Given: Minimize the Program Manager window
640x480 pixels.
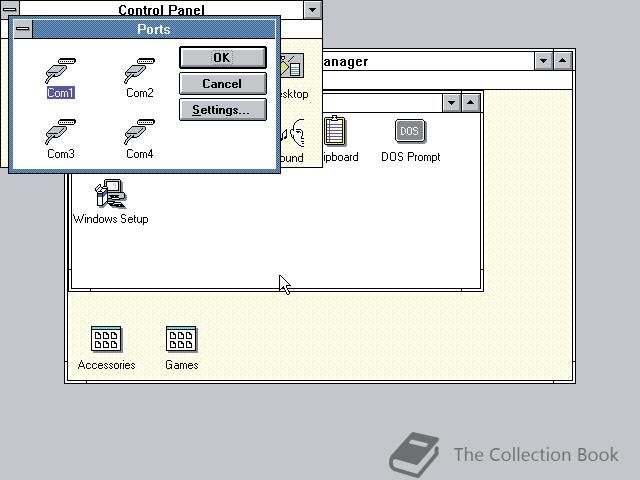Looking at the screenshot, I should coord(543,61).
